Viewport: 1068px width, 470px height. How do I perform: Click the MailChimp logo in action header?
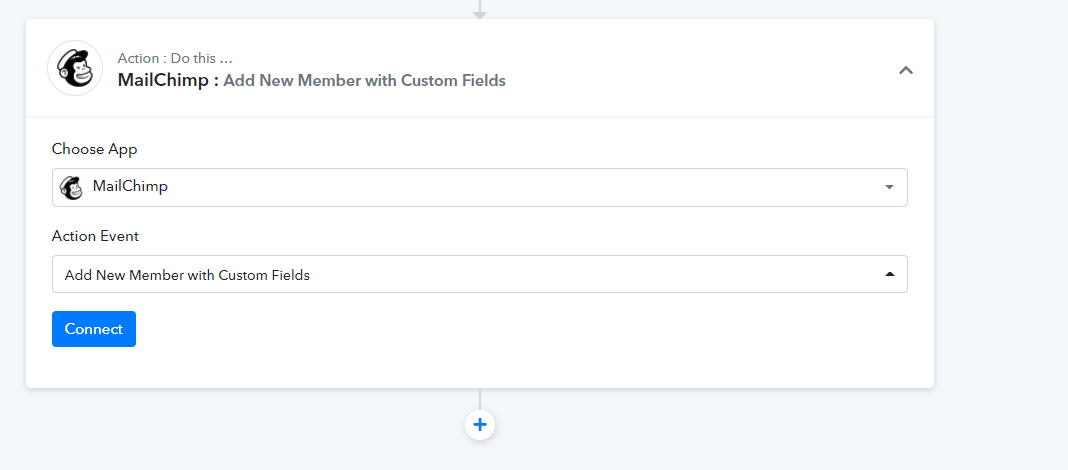(x=75, y=68)
